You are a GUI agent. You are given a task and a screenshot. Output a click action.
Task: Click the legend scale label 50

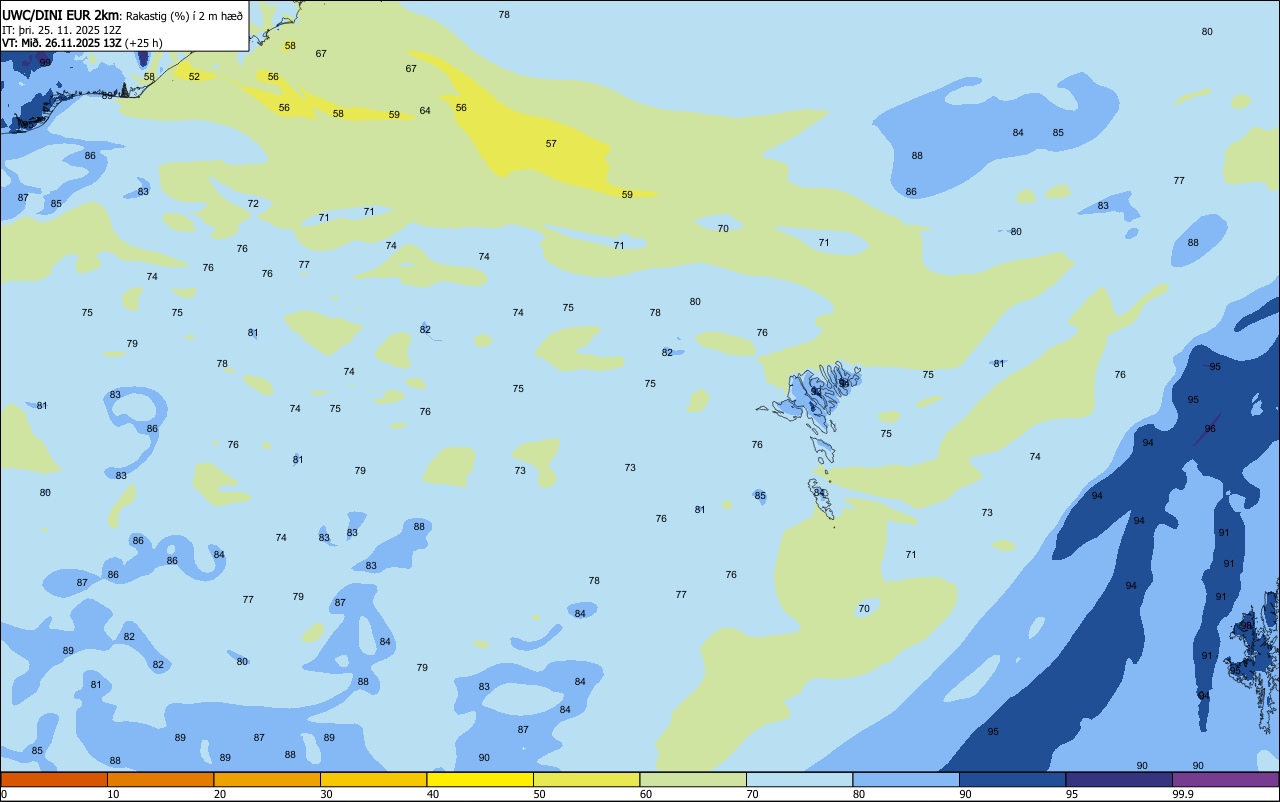click(540, 794)
